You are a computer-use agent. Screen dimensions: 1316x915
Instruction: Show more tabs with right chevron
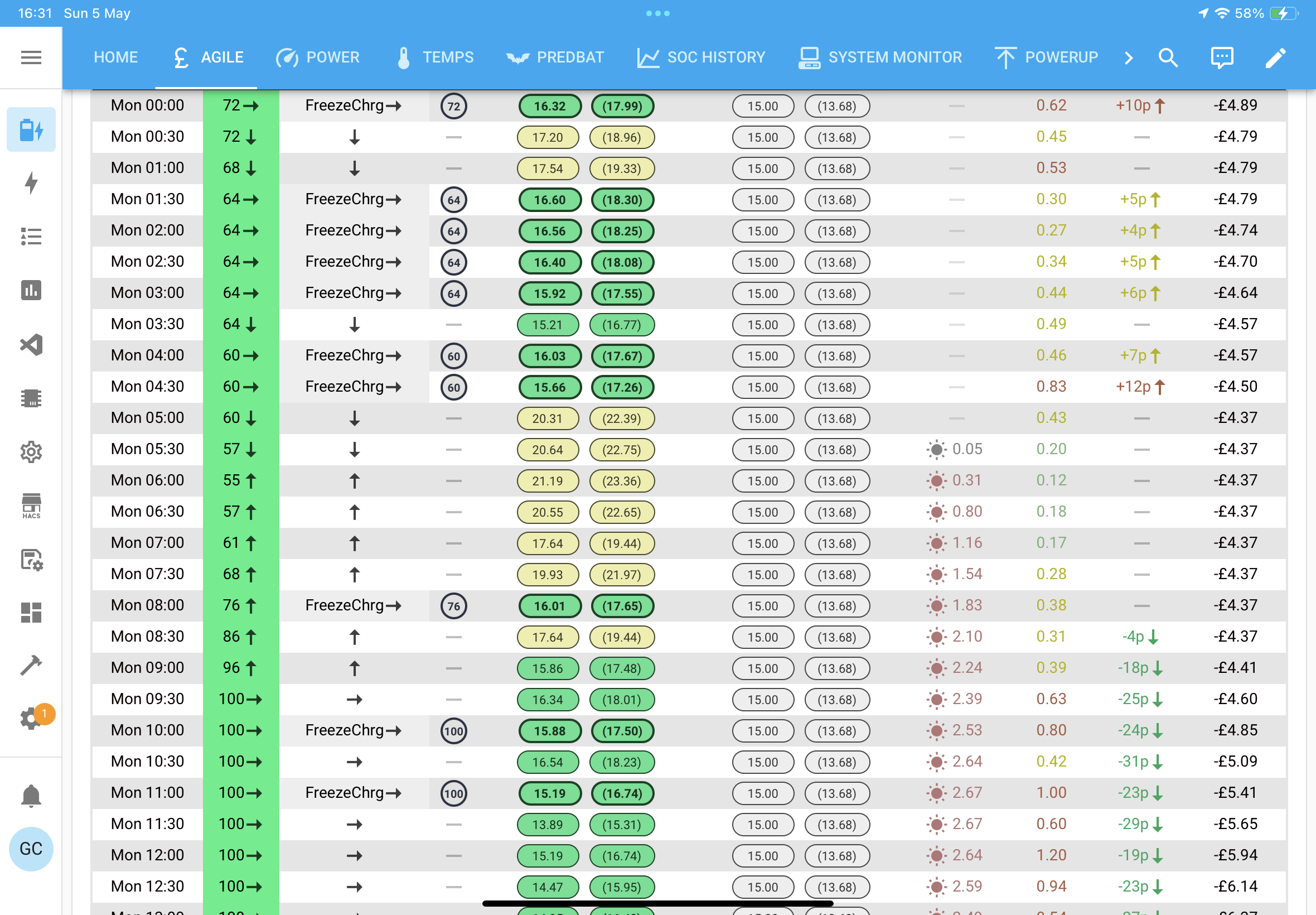[x=1128, y=57]
